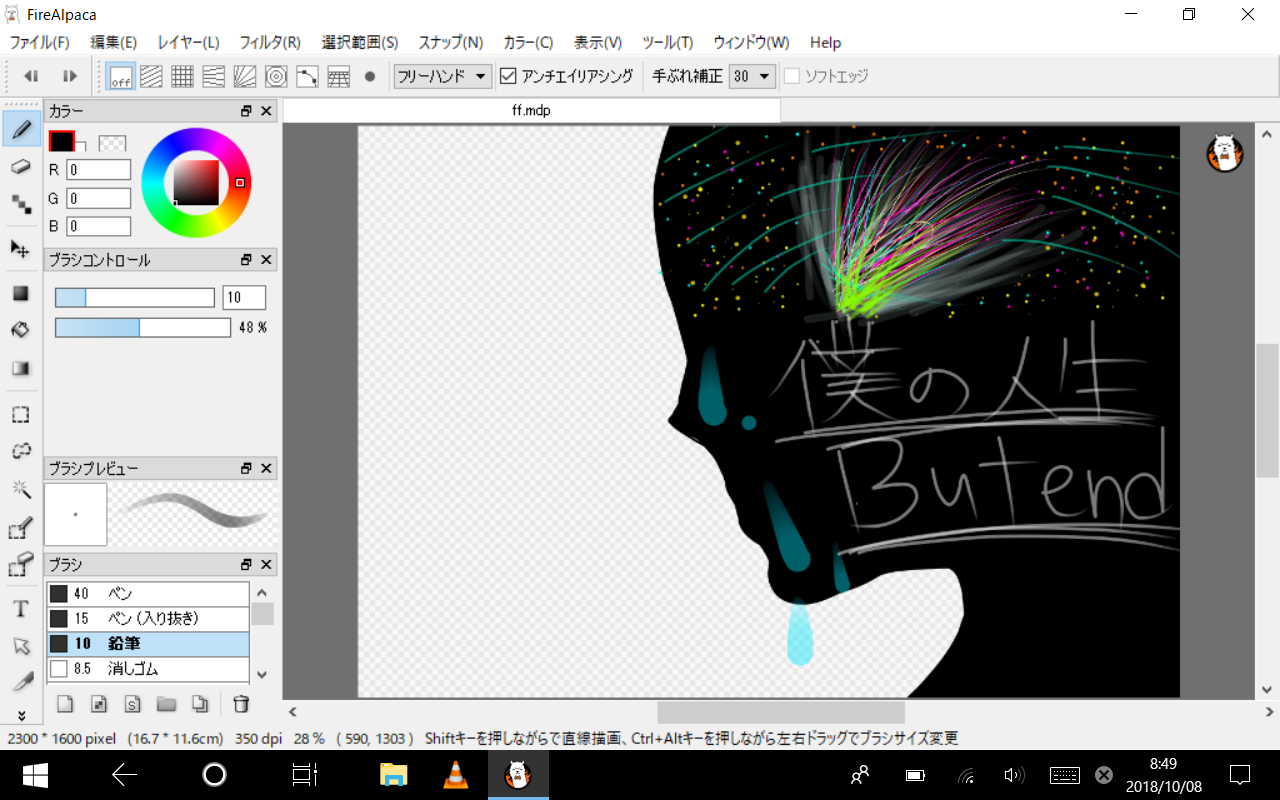The height and width of the screenshot is (800, 1280).
Task: Click the G value input field
Action: pos(99,199)
